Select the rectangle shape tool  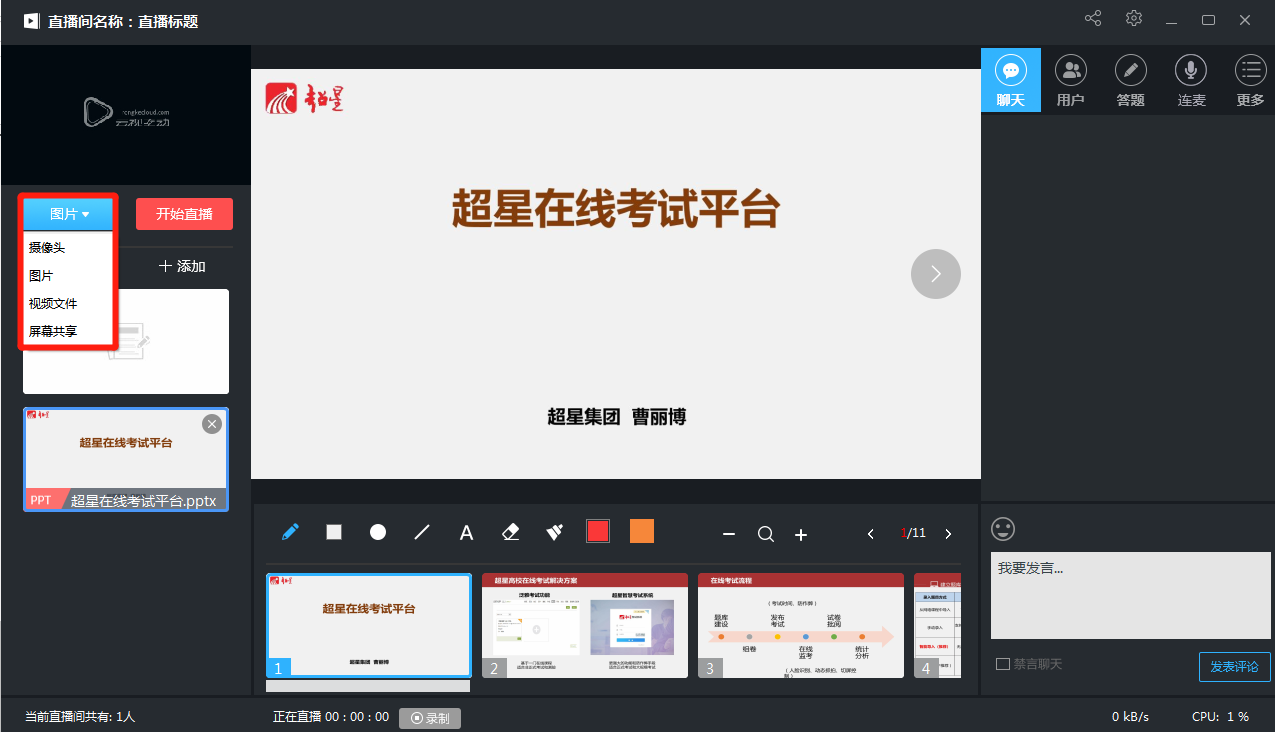click(x=334, y=532)
